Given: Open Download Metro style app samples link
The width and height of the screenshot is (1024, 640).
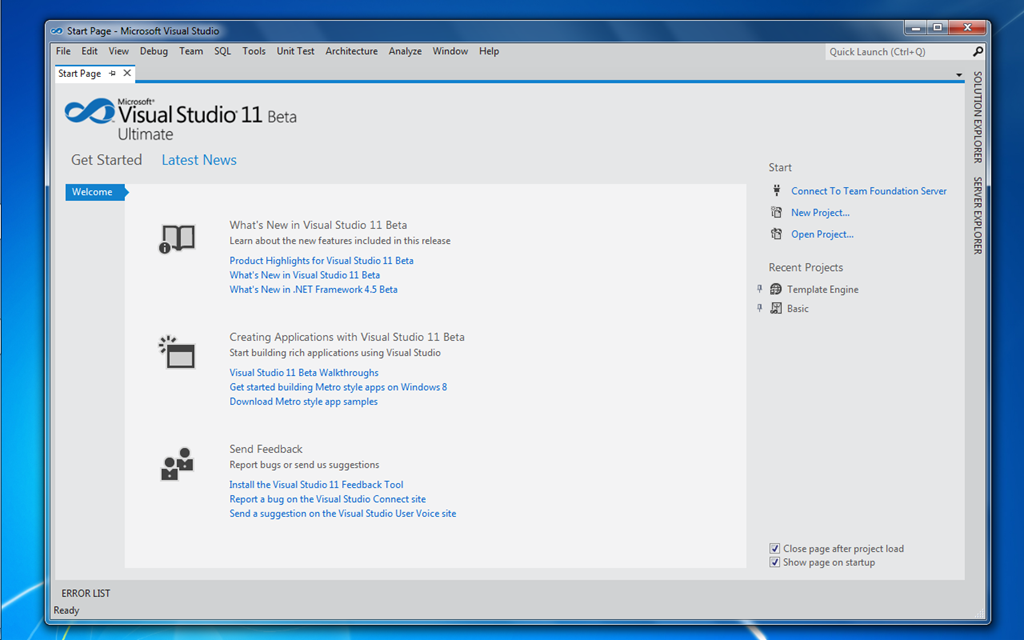Looking at the screenshot, I should tap(304, 402).
